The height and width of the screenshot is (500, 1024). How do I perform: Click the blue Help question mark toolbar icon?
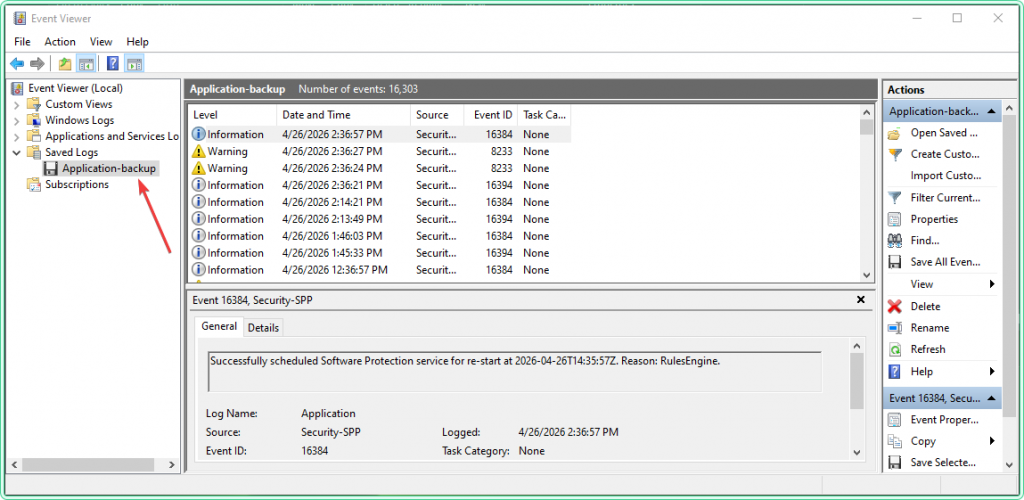point(113,64)
